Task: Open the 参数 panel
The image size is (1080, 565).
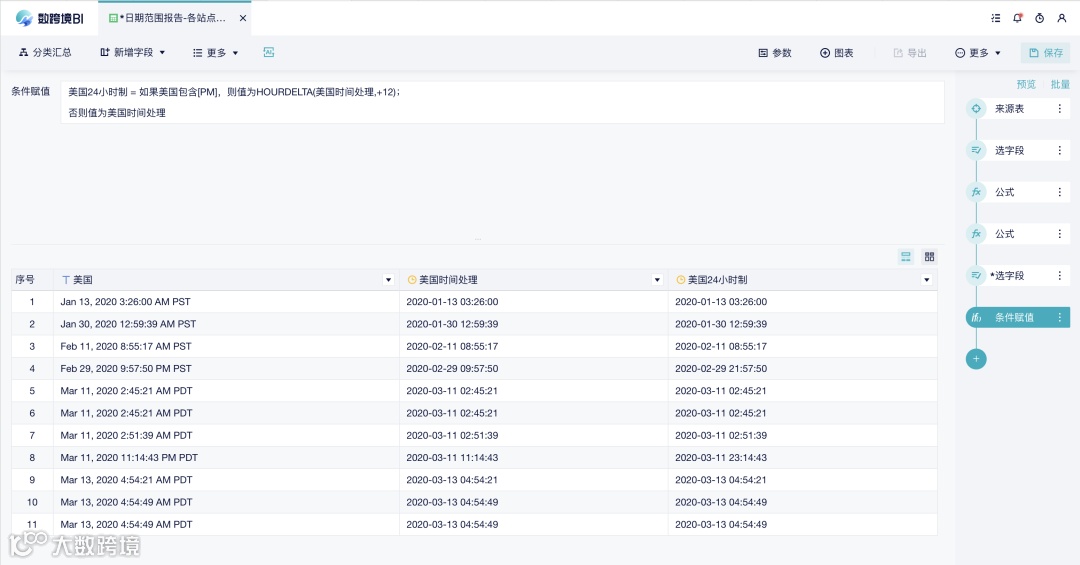Action: (775, 53)
